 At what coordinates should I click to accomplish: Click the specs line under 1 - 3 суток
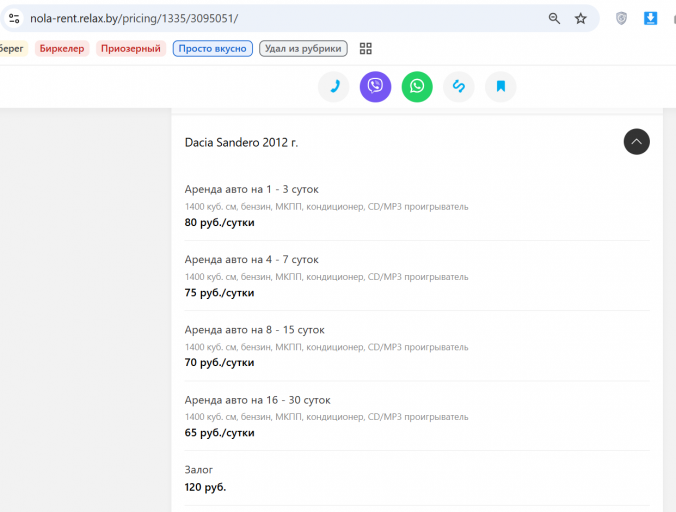[326, 207]
